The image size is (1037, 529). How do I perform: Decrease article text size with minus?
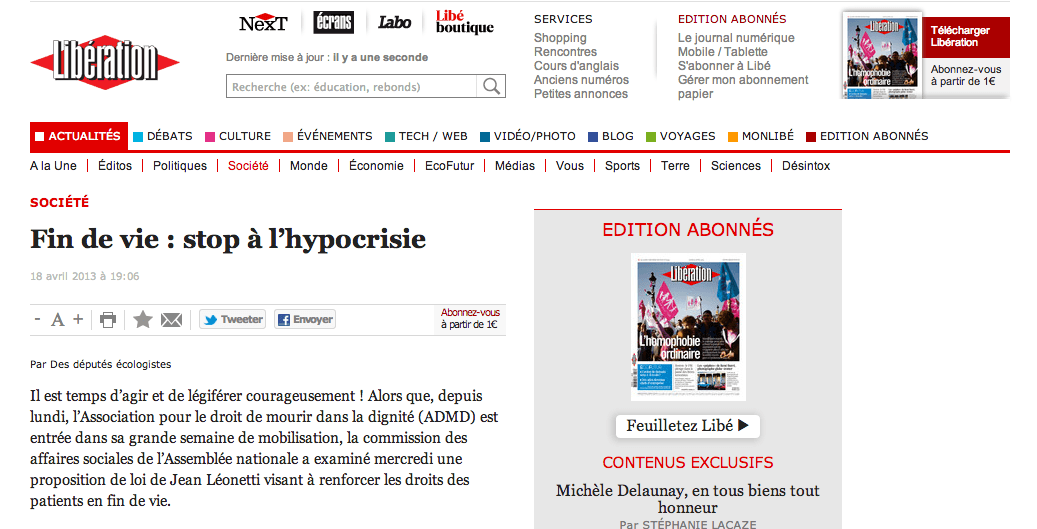[38, 319]
